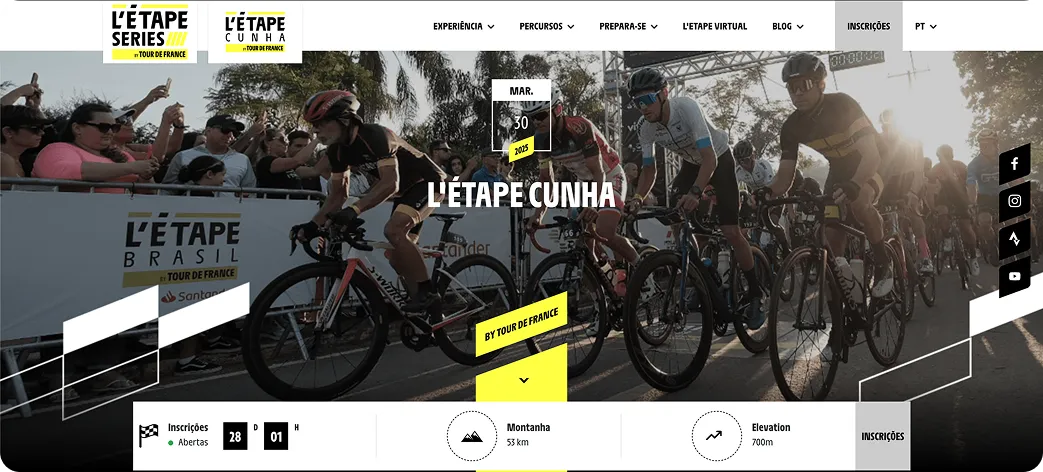
Task: Expand the Prepara-se dropdown
Action: click(x=628, y=27)
